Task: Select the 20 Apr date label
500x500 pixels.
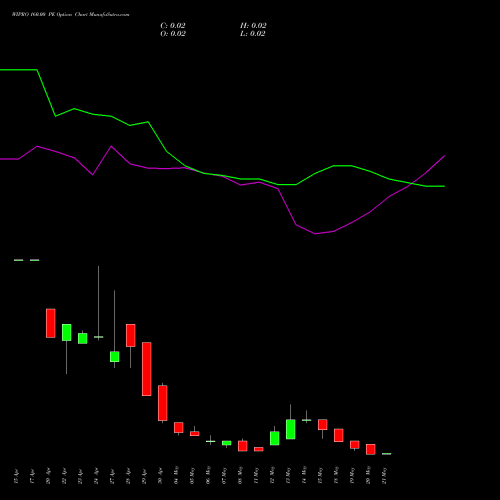Action: [48, 476]
